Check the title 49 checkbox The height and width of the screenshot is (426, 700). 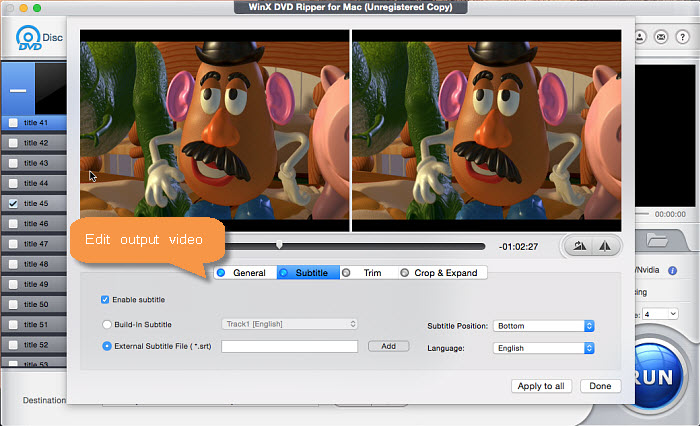pyautogui.click(x=13, y=284)
